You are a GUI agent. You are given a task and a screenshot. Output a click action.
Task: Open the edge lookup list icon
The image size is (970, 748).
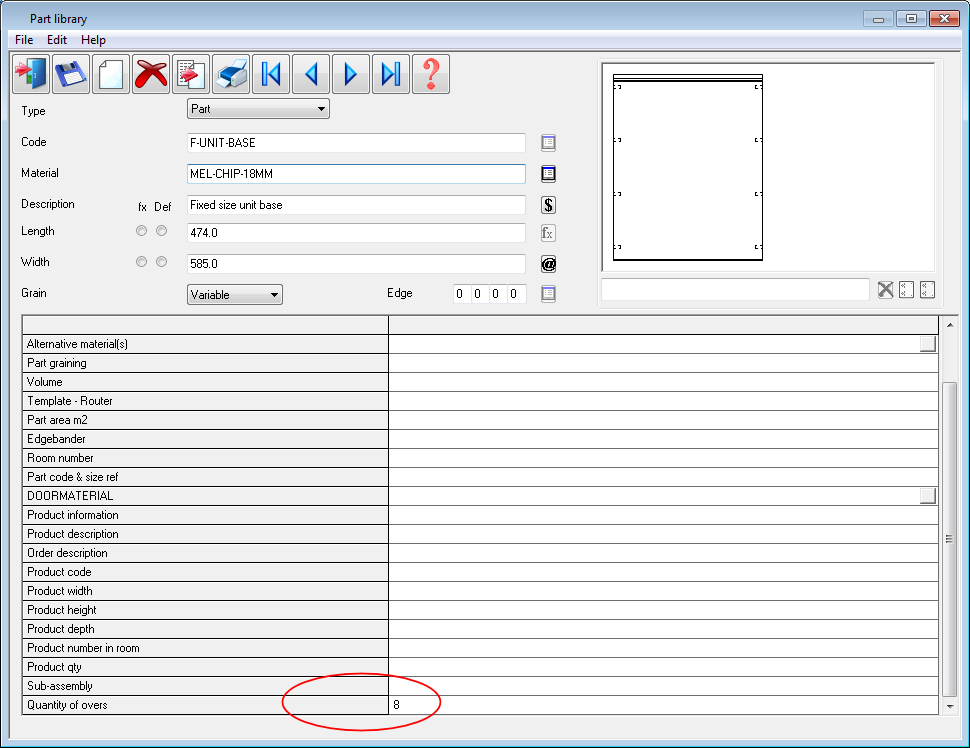548,294
